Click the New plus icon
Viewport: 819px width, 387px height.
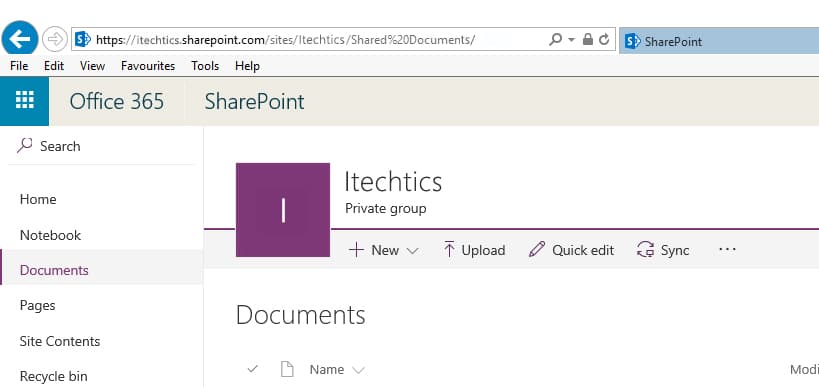tap(356, 250)
